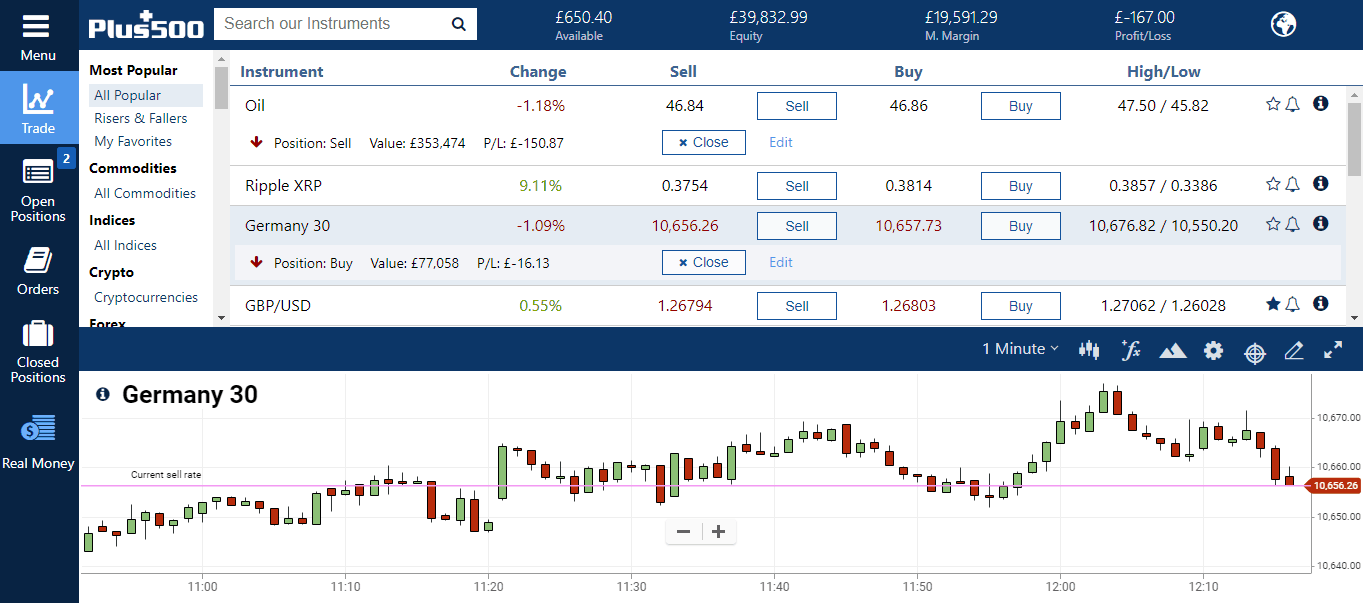Set alert bell for GBP/USD
The image size is (1363, 603).
[1292, 304]
